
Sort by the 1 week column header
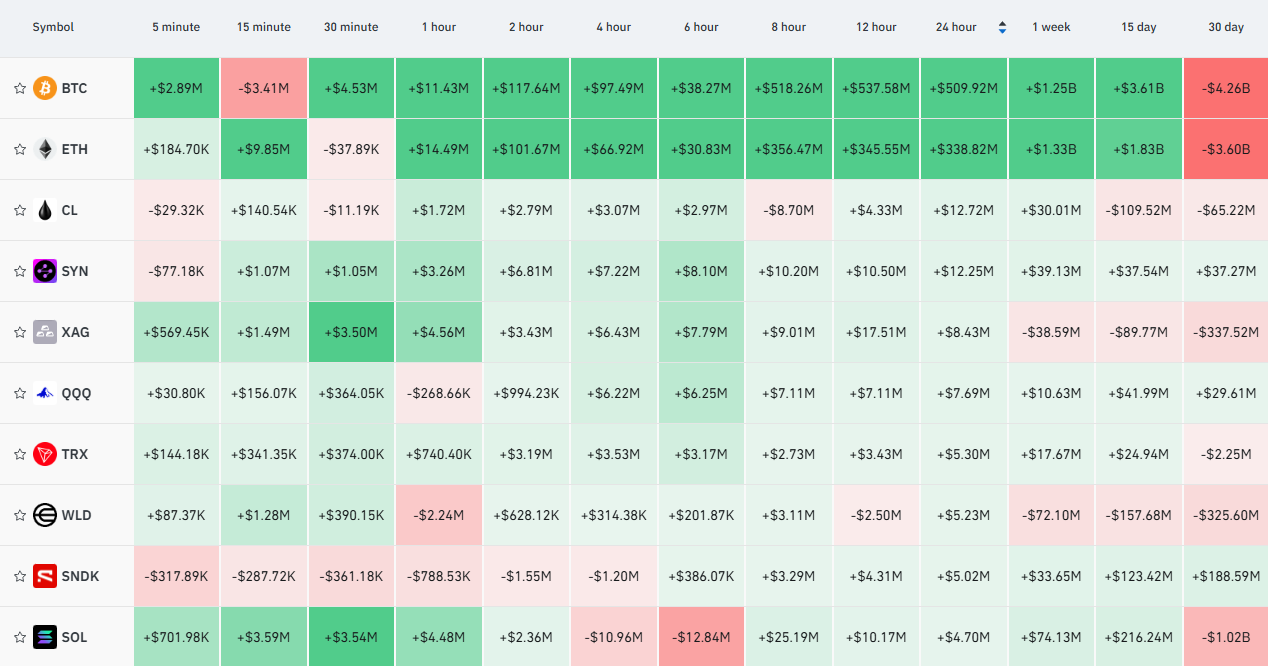tap(1051, 27)
